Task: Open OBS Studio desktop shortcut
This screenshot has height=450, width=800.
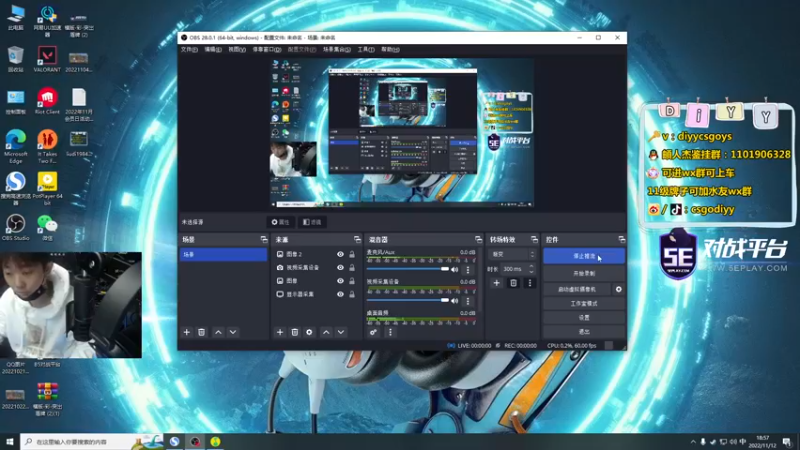Action: coord(16,227)
